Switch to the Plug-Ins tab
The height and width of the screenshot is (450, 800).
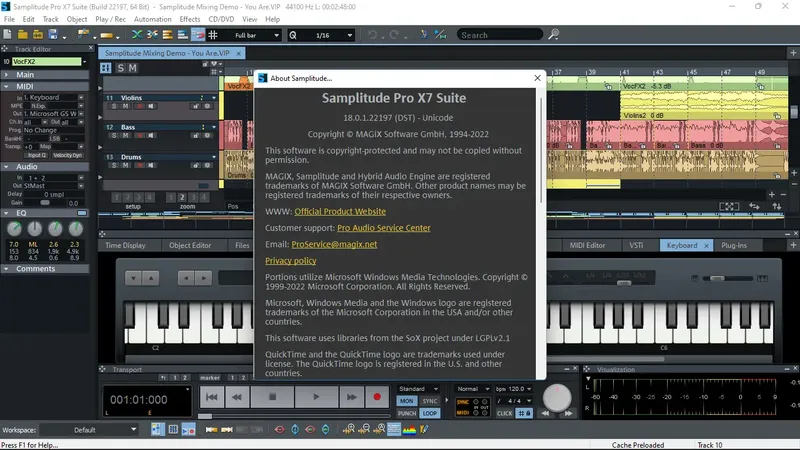734,245
